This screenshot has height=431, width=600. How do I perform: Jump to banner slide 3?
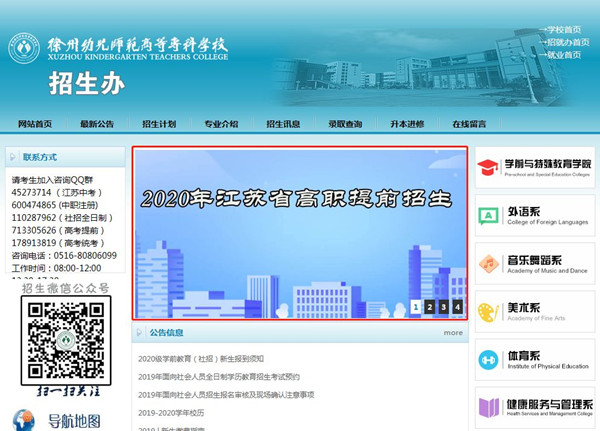(443, 307)
